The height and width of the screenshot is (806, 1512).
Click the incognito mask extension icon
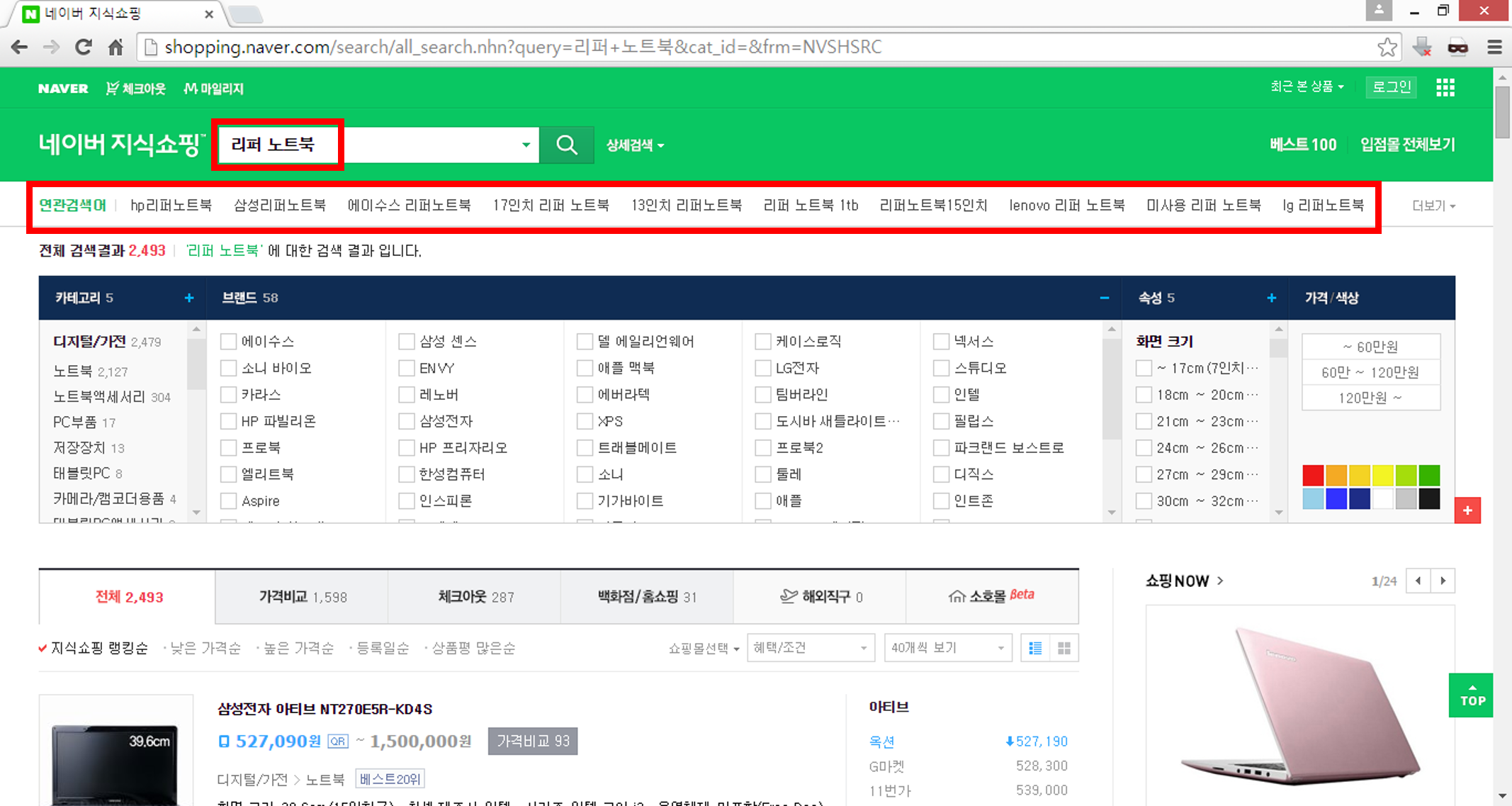click(x=1457, y=47)
